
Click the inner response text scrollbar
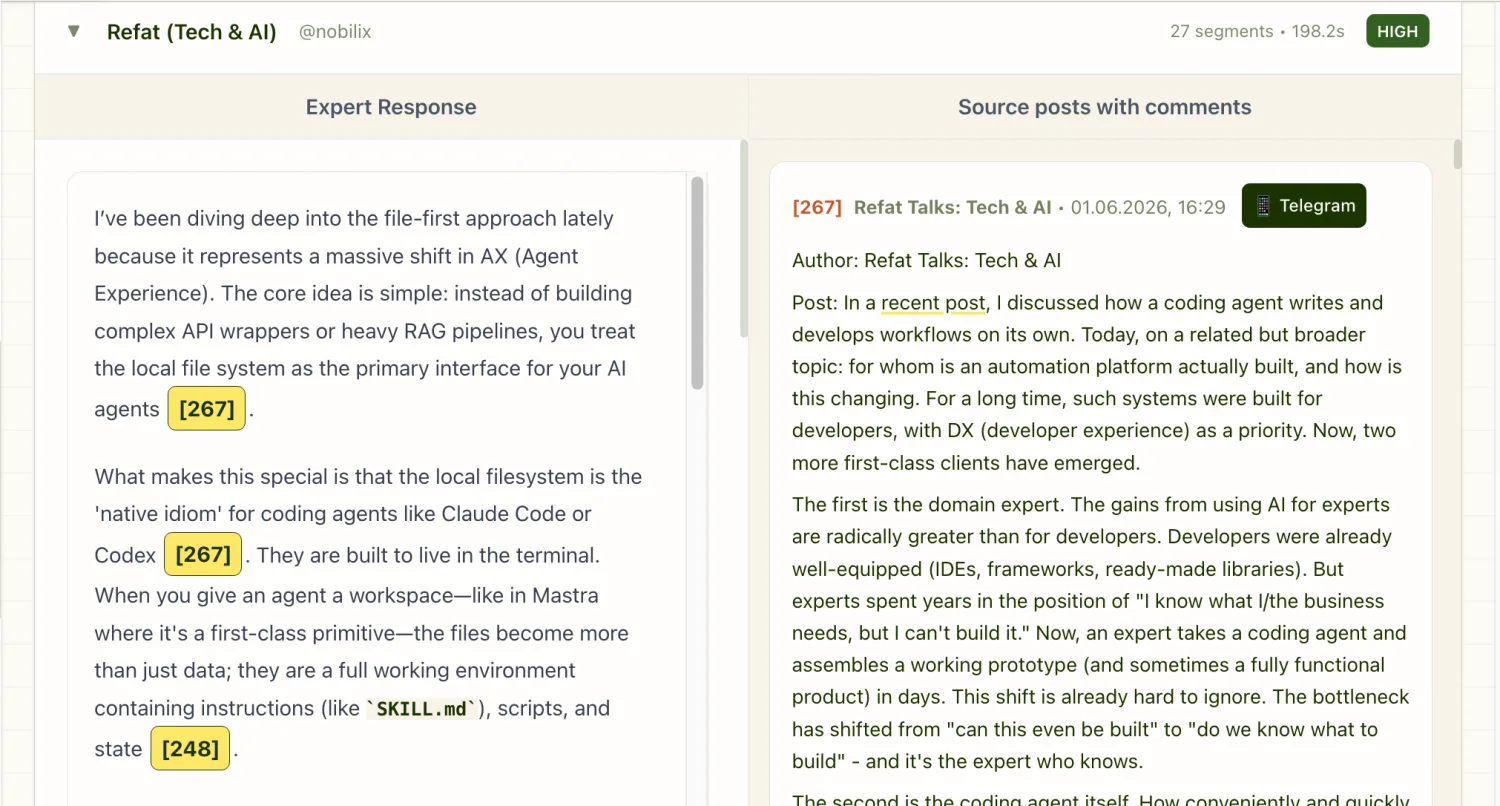coord(697,283)
